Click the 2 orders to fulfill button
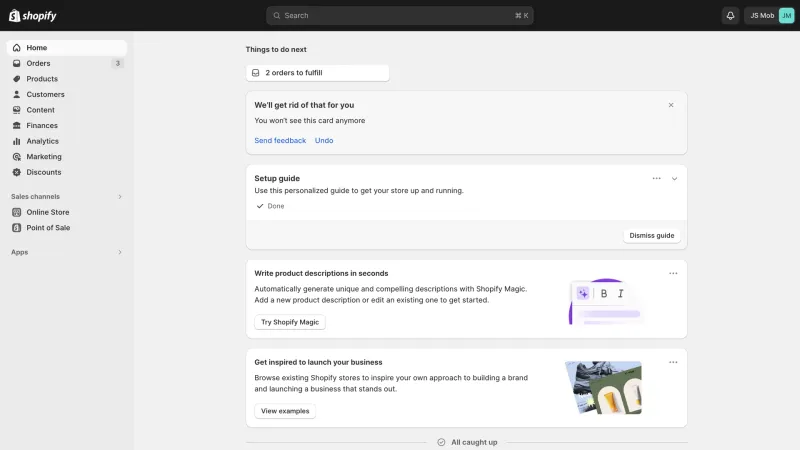Screen dimensions: 800x450 click(x=317, y=73)
